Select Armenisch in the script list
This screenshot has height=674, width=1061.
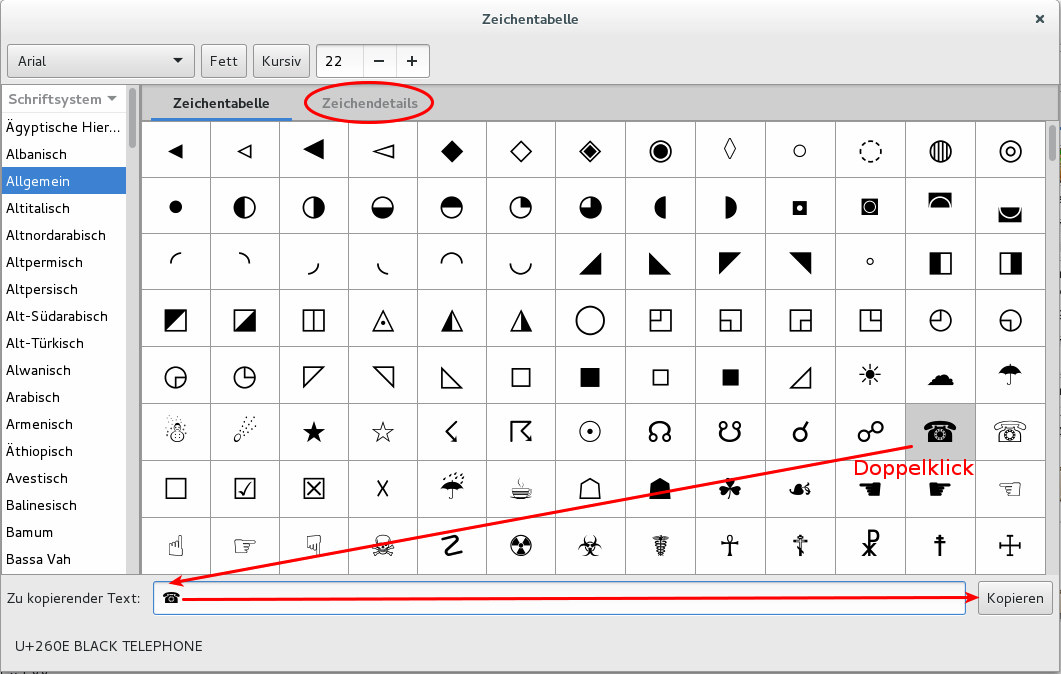click(x=39, y=424)
